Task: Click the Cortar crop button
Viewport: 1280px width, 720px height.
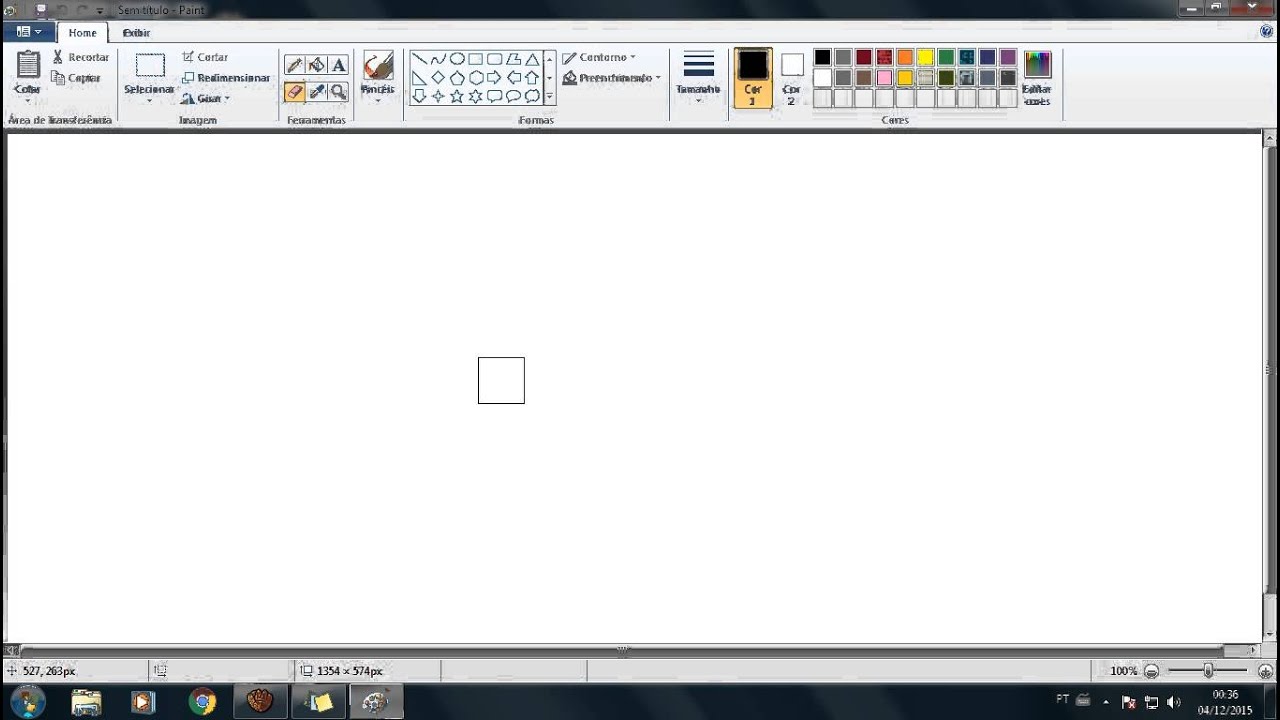Action: pyautogui.click(x=205, y=58)
